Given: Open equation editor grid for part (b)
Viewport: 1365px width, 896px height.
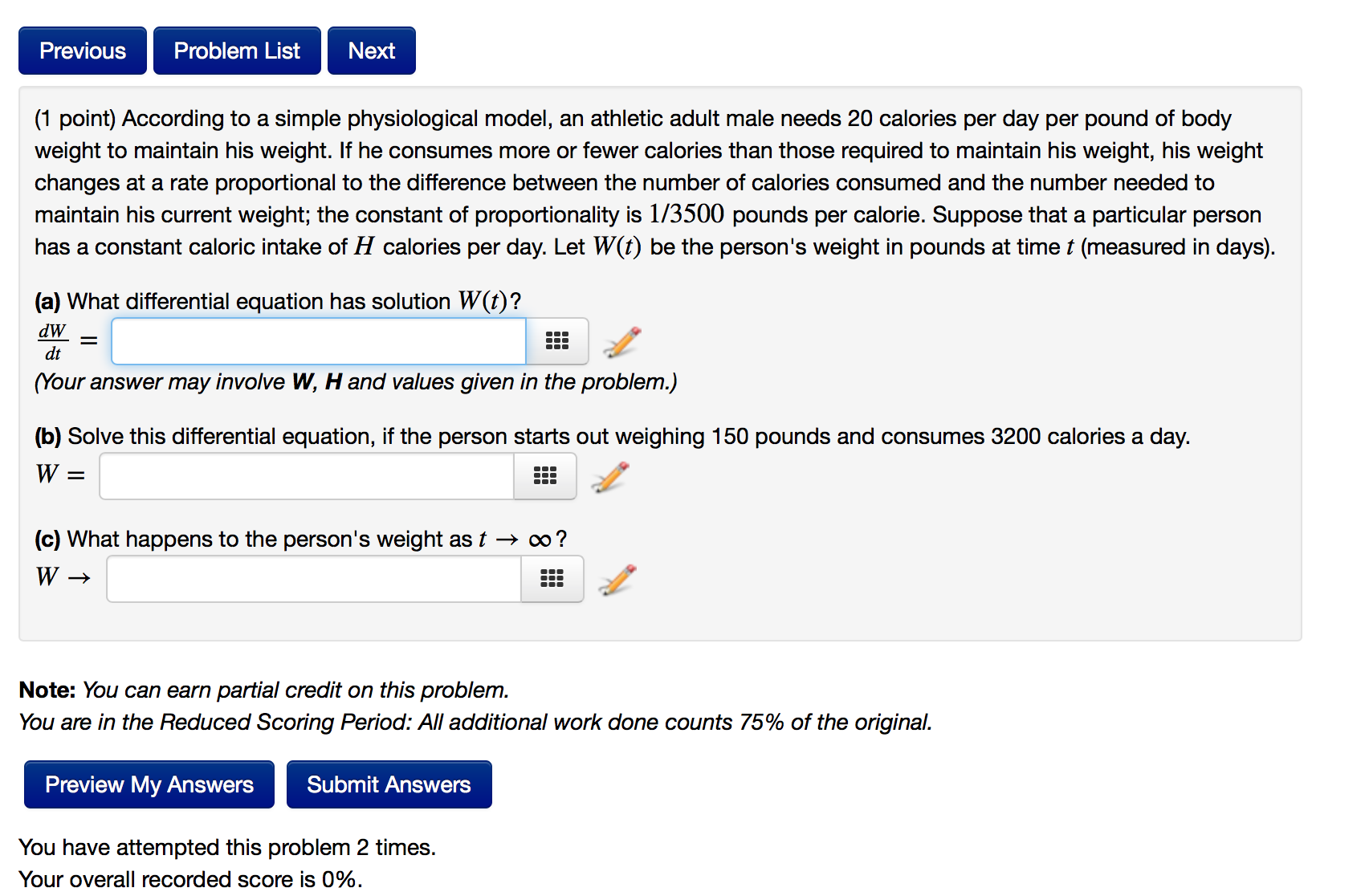Looking at the screenshot, I should pyautogui.click(x=545, y=476).
